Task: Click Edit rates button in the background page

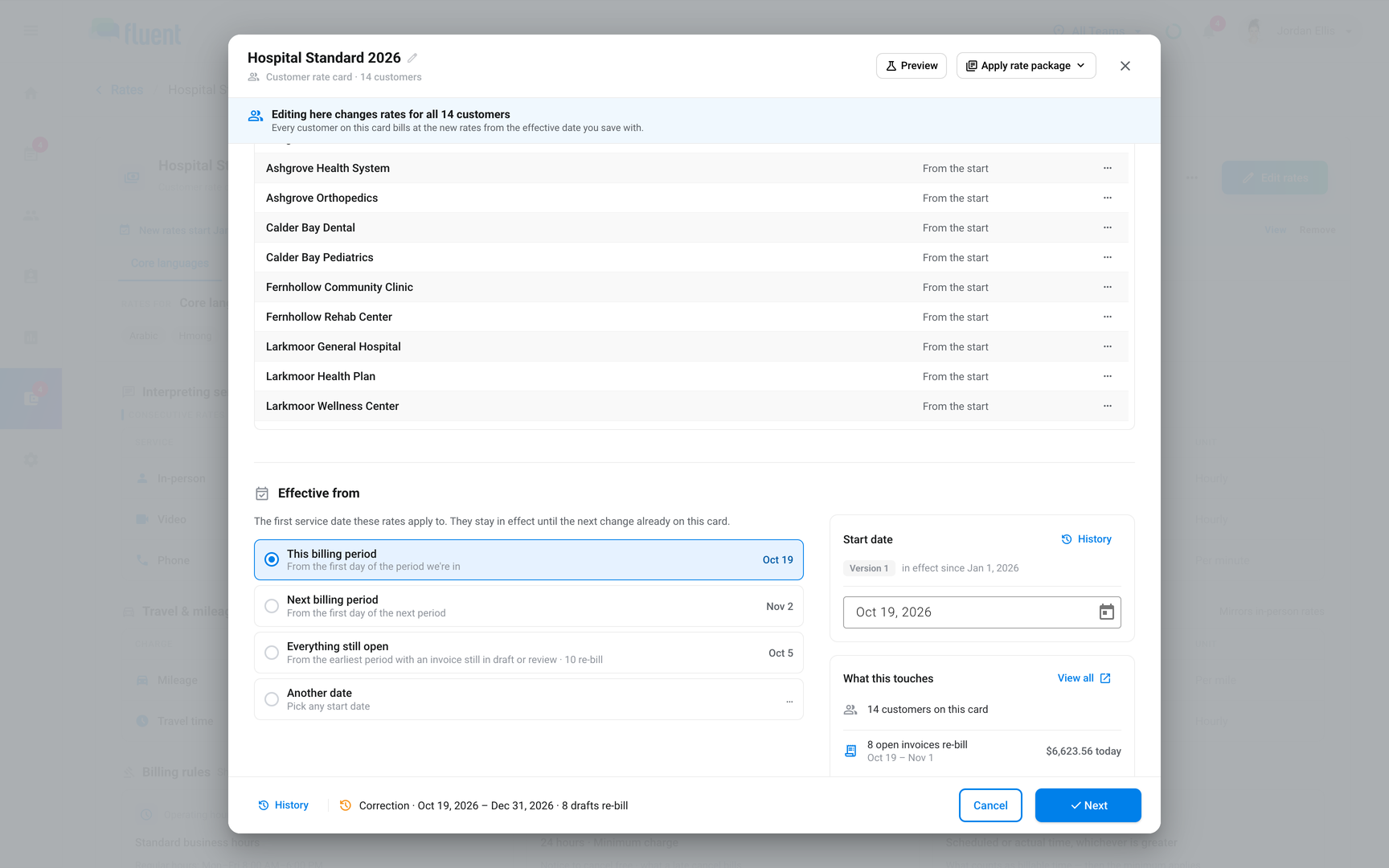Action: [x=1275, y=178]
